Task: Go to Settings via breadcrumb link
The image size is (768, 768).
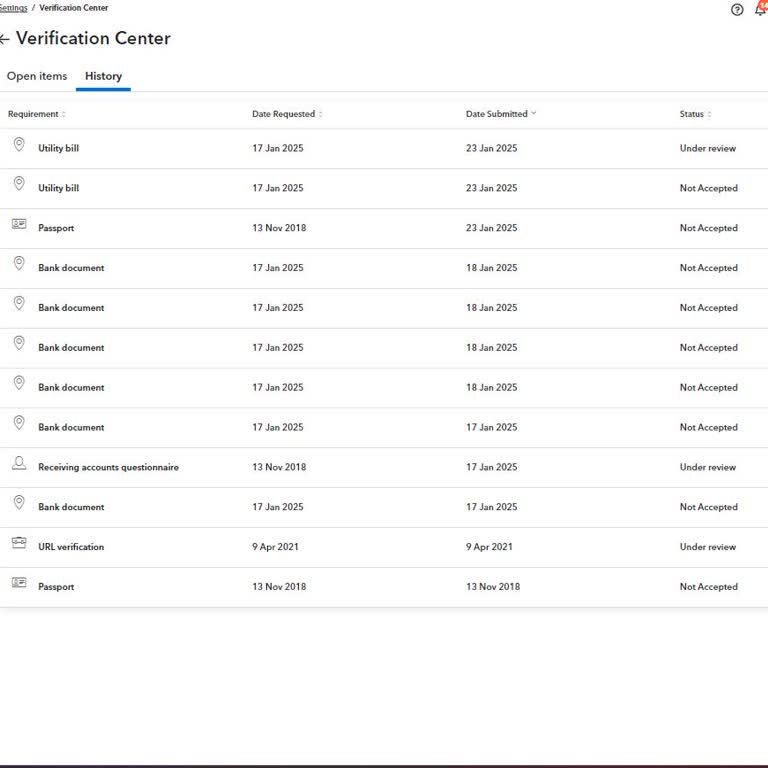Action: coord(13,8)
